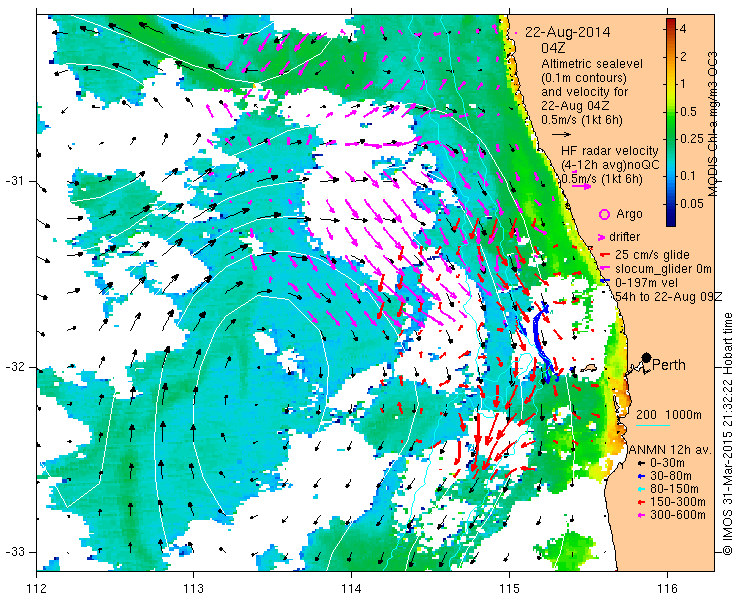Click the cyan ANMN 80-150m arrow marker
Screen dimensions: 740x600
coord(641,489)
